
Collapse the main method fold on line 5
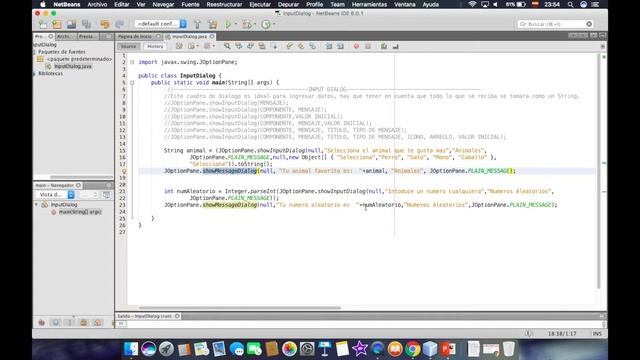[x=132, y=83]
